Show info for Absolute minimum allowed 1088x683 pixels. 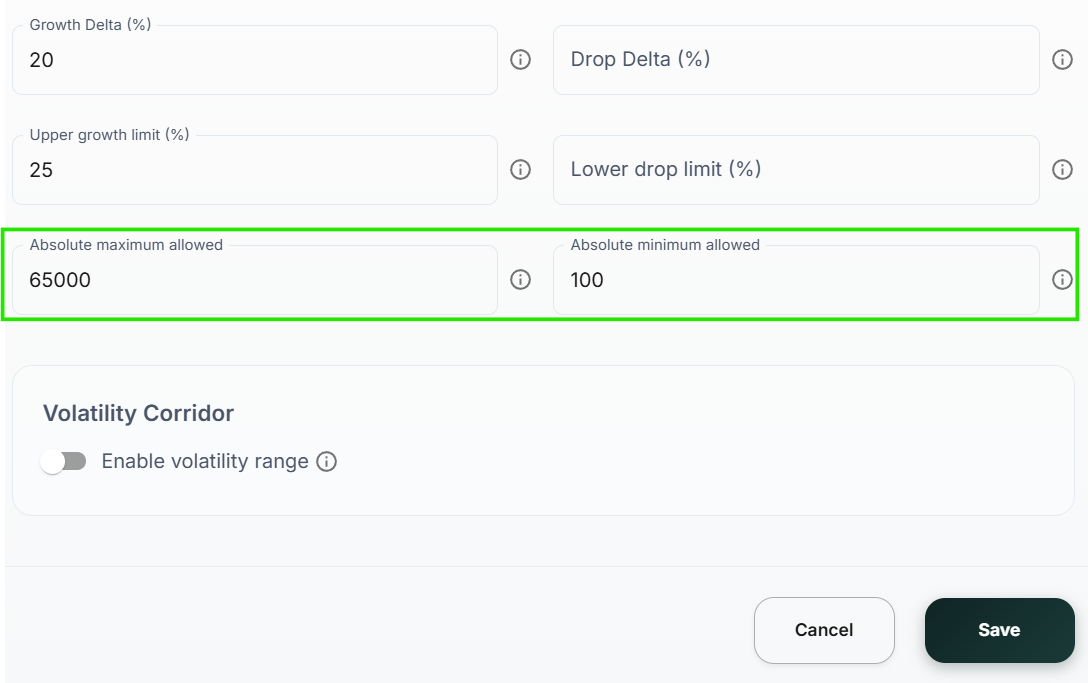pyautogui.click(x=1062, y=280)
